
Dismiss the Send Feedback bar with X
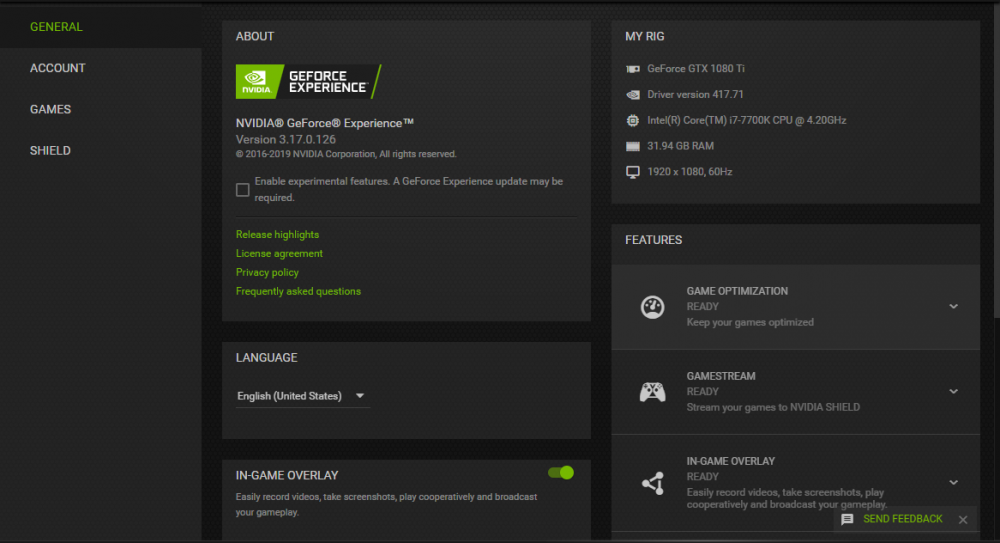963,520
